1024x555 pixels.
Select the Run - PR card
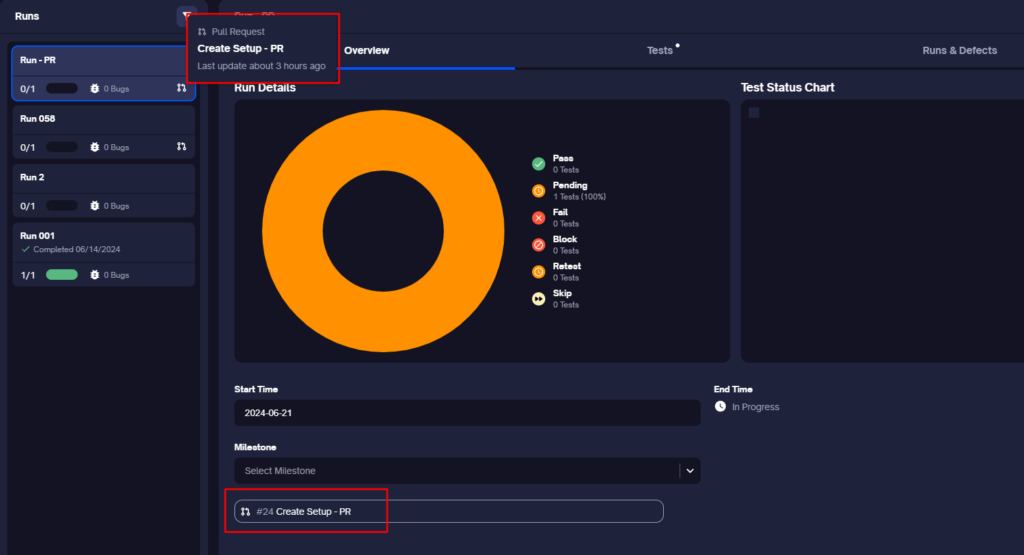click(103, 73)
